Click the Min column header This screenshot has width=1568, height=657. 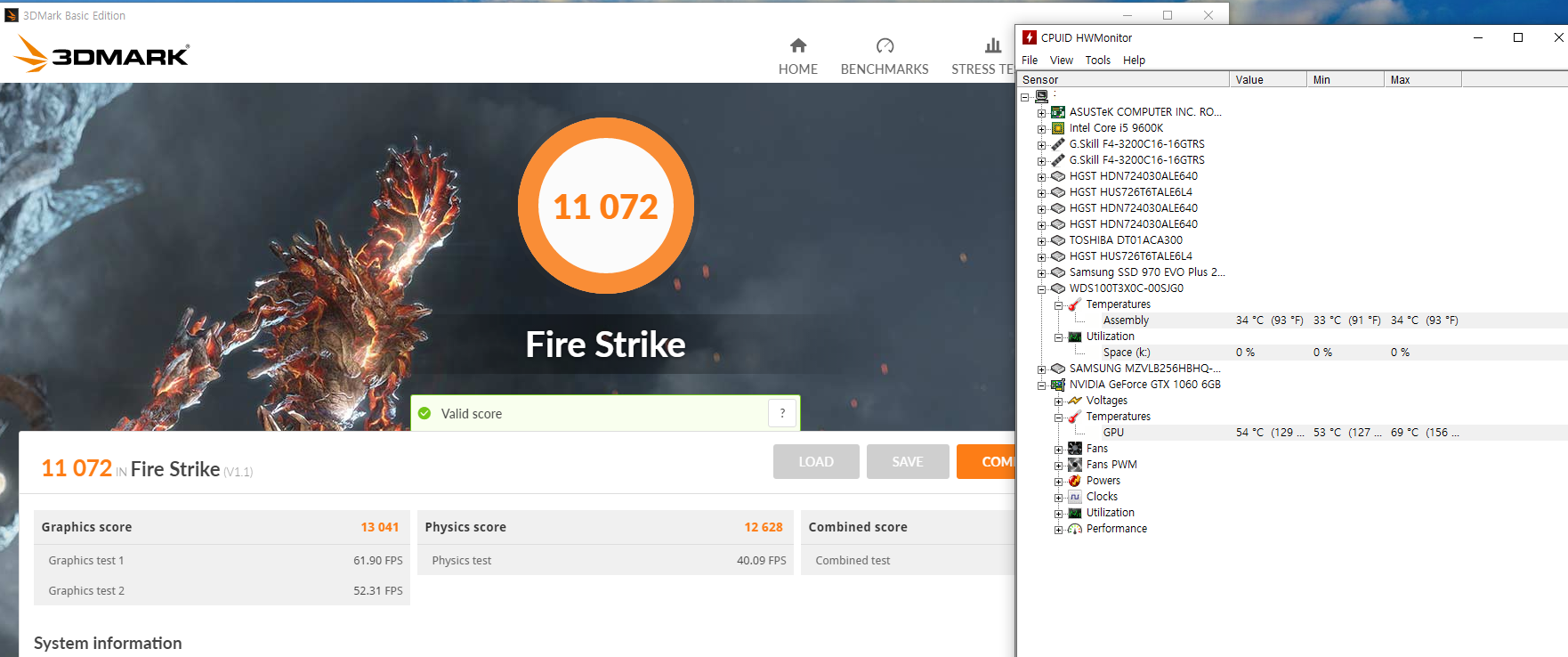1346,79
